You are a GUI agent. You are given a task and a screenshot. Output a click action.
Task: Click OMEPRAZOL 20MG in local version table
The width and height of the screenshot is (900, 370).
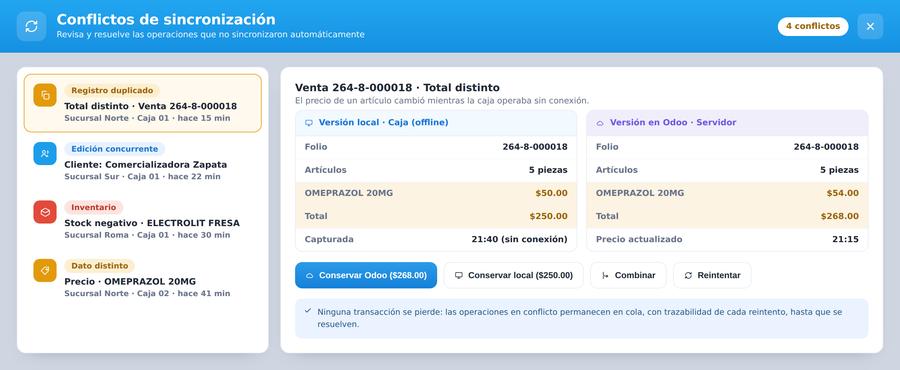click(349, 193)
